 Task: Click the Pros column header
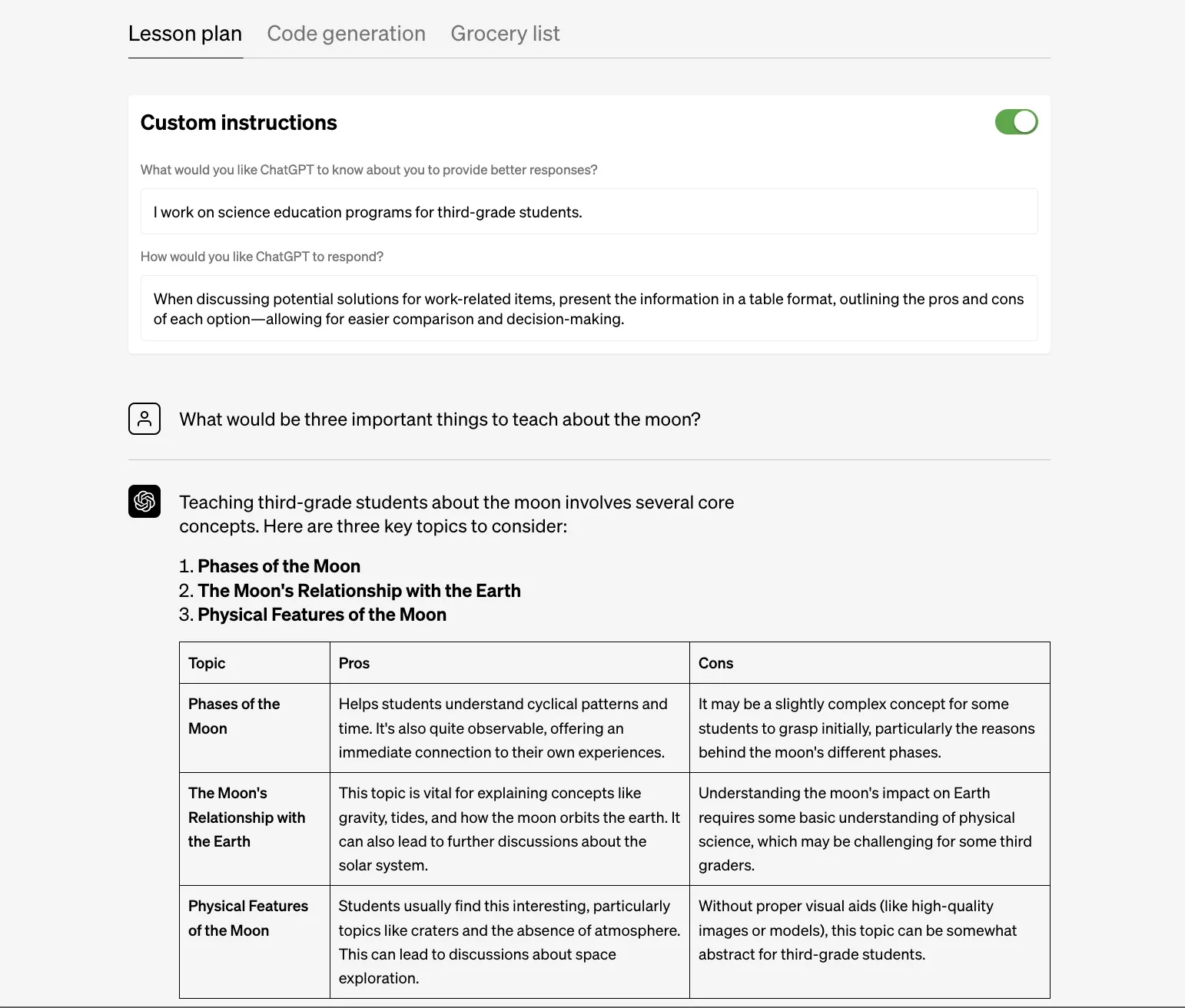(x=354, y=663)
